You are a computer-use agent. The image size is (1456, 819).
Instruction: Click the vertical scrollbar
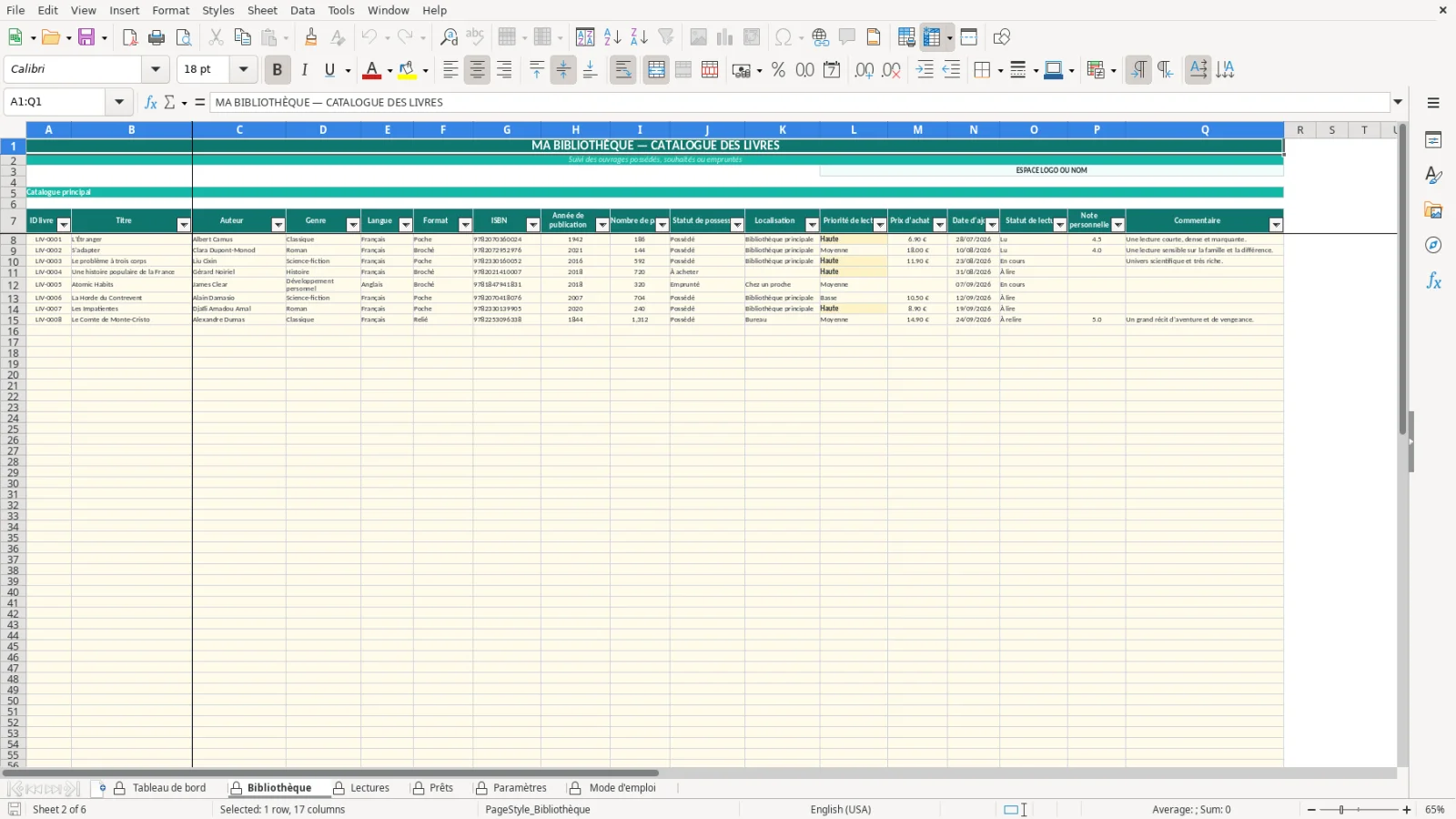pos(1402,280)
